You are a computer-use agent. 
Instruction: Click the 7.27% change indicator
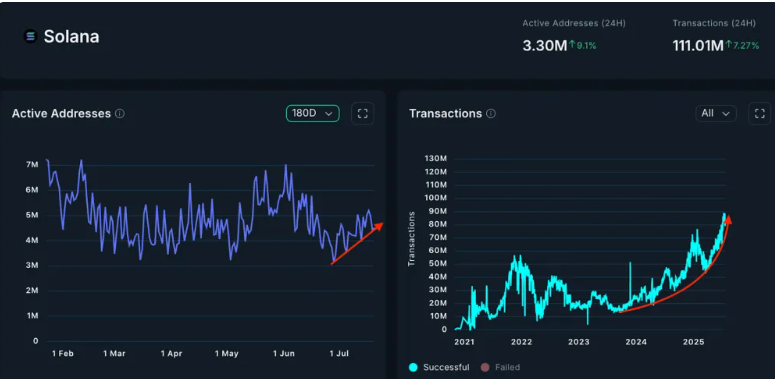742,45
